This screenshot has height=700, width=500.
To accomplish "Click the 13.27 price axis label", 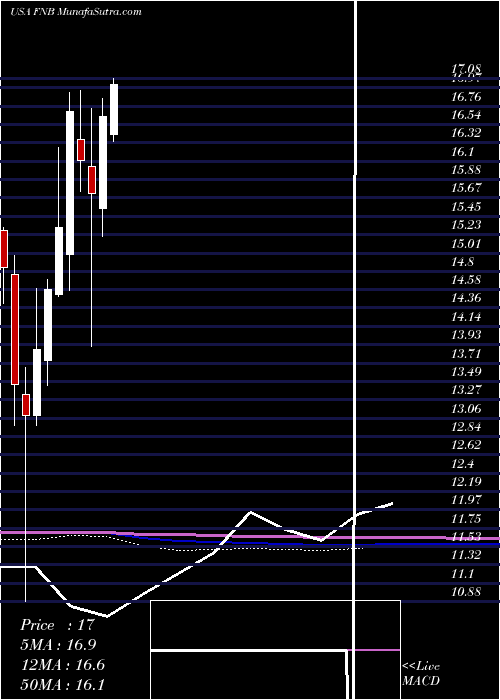I will (x=466, y=390).
